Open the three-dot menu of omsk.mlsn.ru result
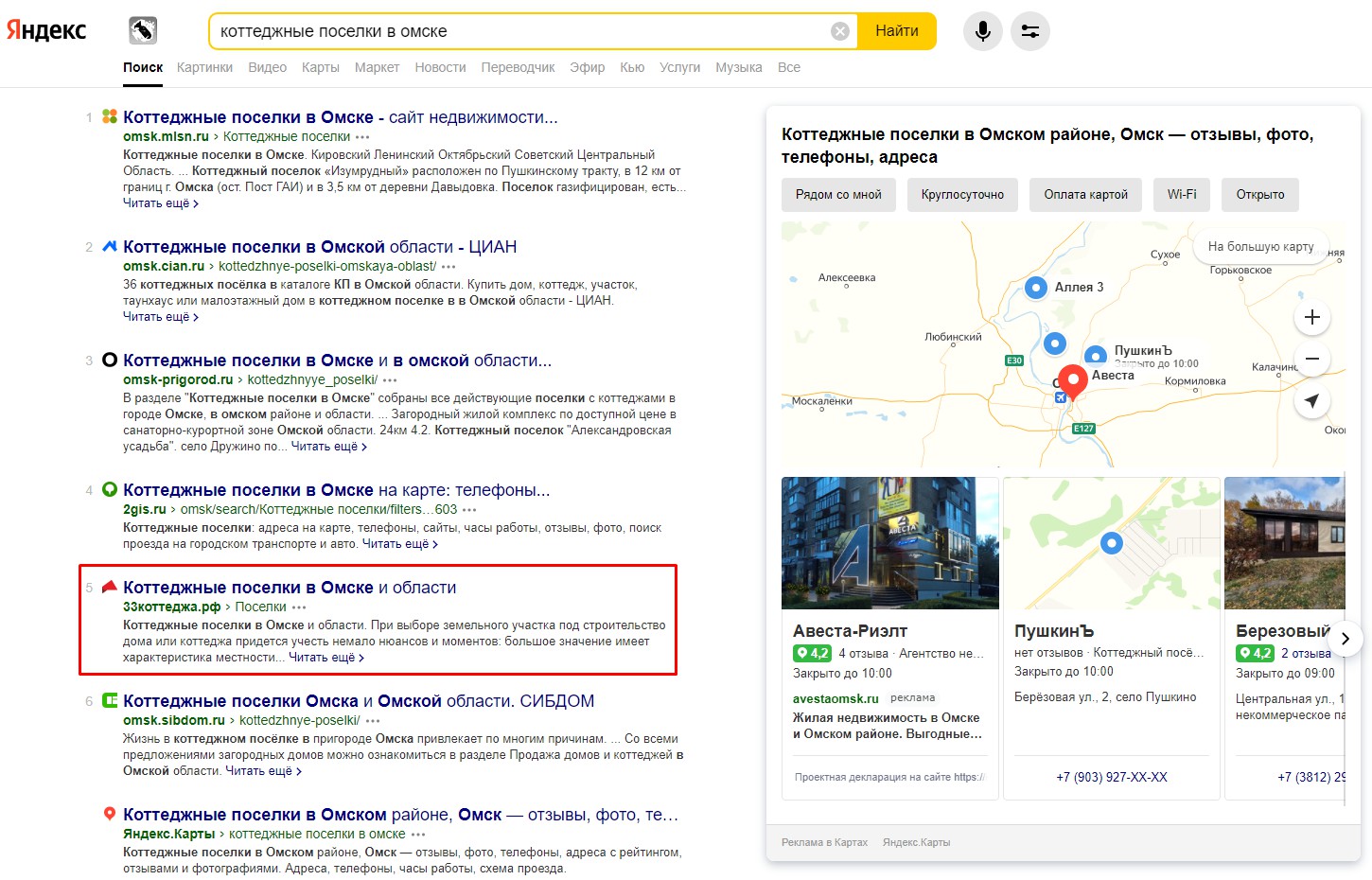The height and width of the screenshot is (880, 1372). (x=363, y=137)
